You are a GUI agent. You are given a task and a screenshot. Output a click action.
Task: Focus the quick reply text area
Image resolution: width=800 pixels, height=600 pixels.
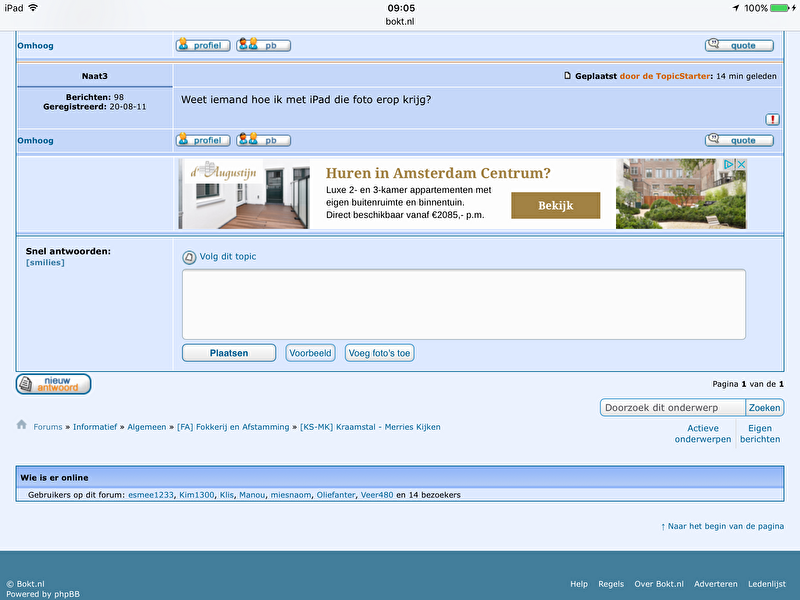click(463, 304)
